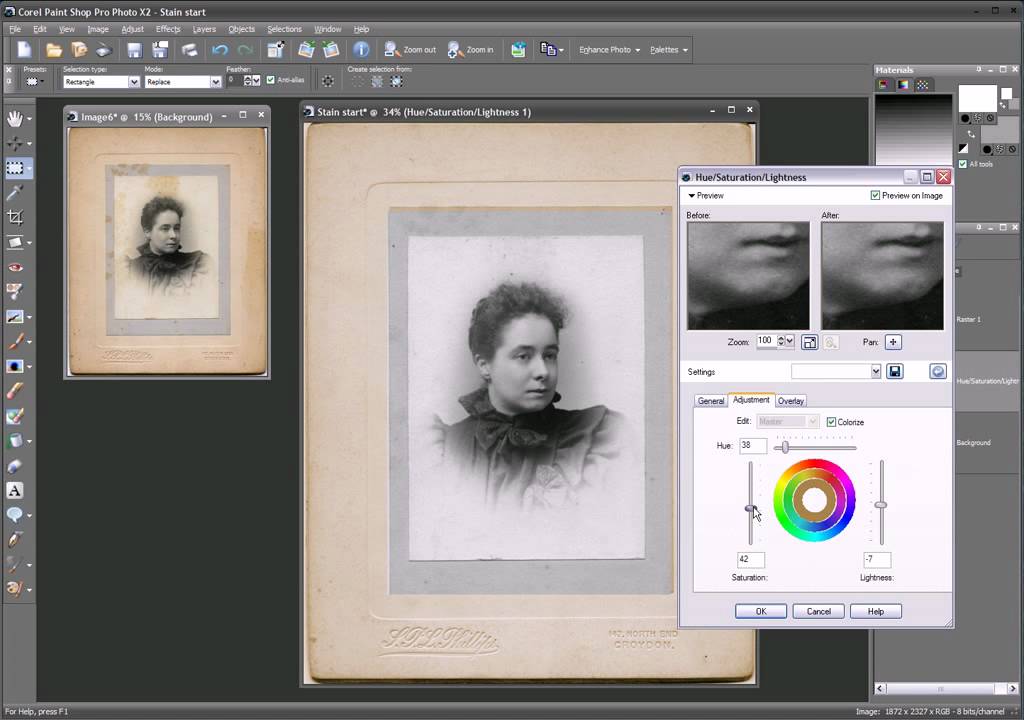Open the Selections menu
Screen dimensions: 1024x720
[284, 29]
